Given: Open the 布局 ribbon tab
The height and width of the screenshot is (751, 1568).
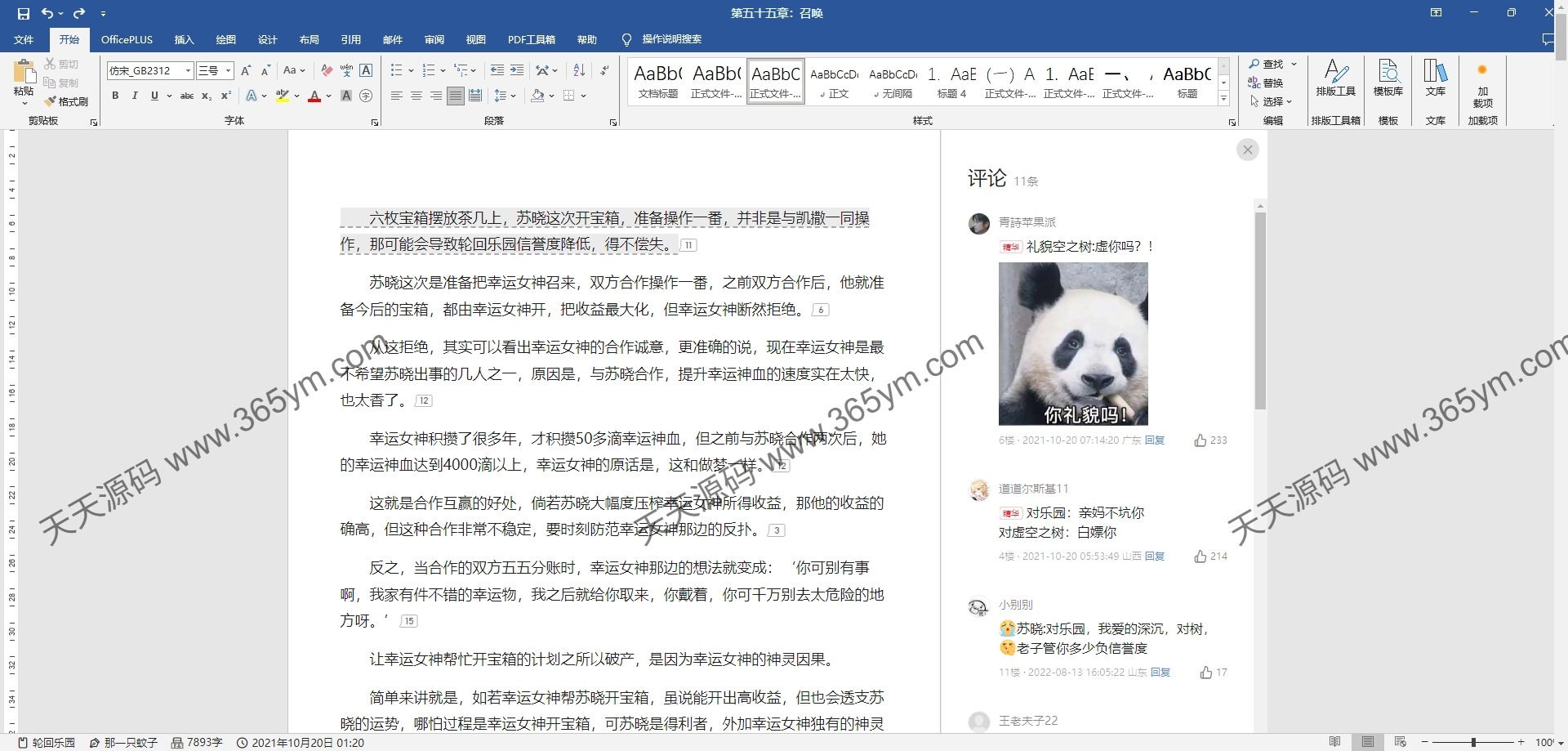Looking at the screenshot, I should pos(309,39).
